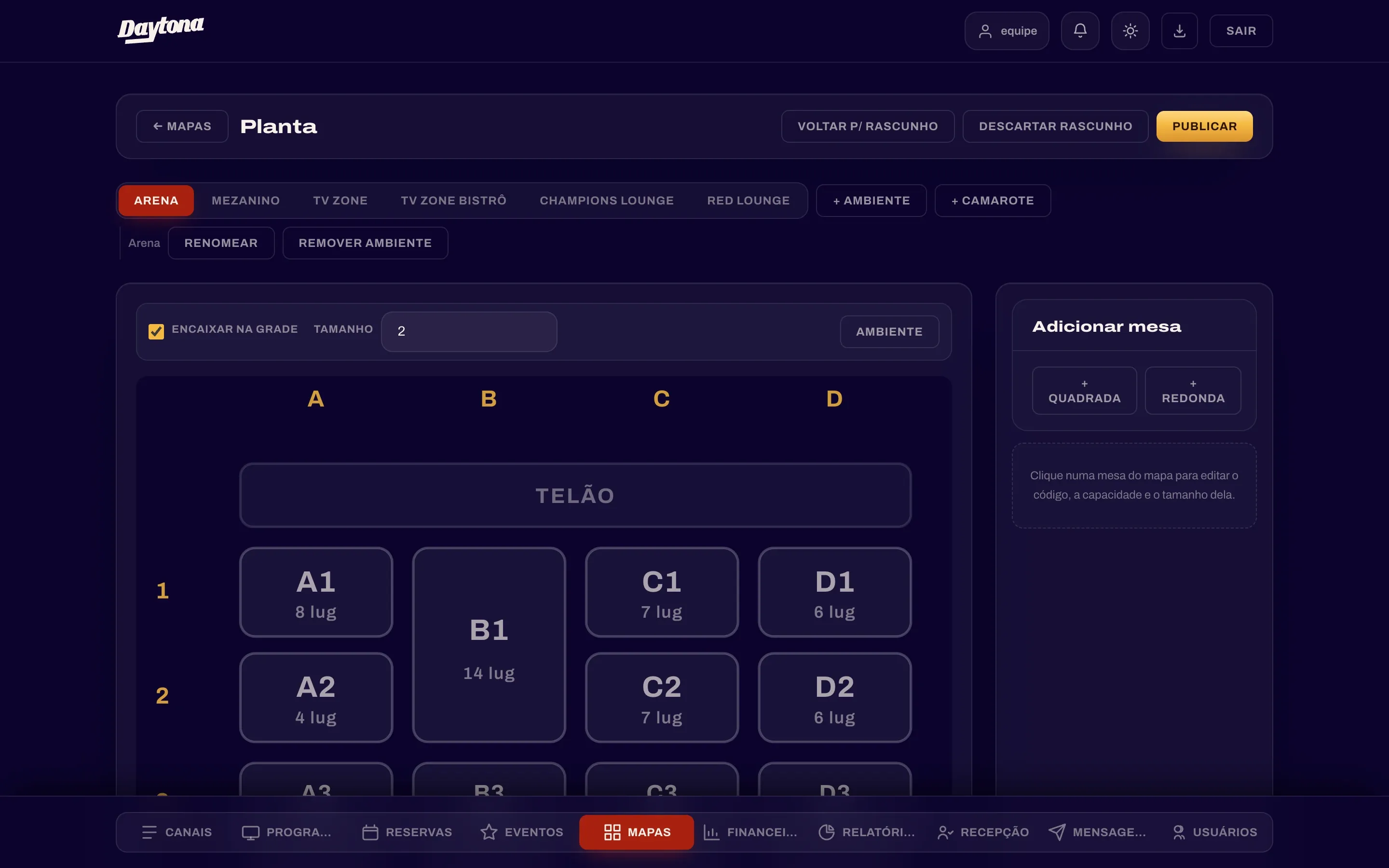Select table A1 with 8 lug
This screenshot has height=868, width=1389.
(x=316, y=592)
